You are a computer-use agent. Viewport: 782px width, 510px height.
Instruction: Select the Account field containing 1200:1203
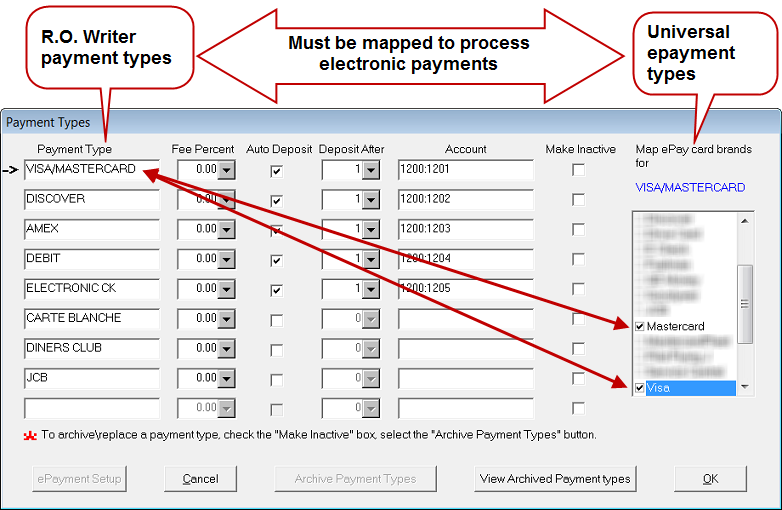click(465, 230)
